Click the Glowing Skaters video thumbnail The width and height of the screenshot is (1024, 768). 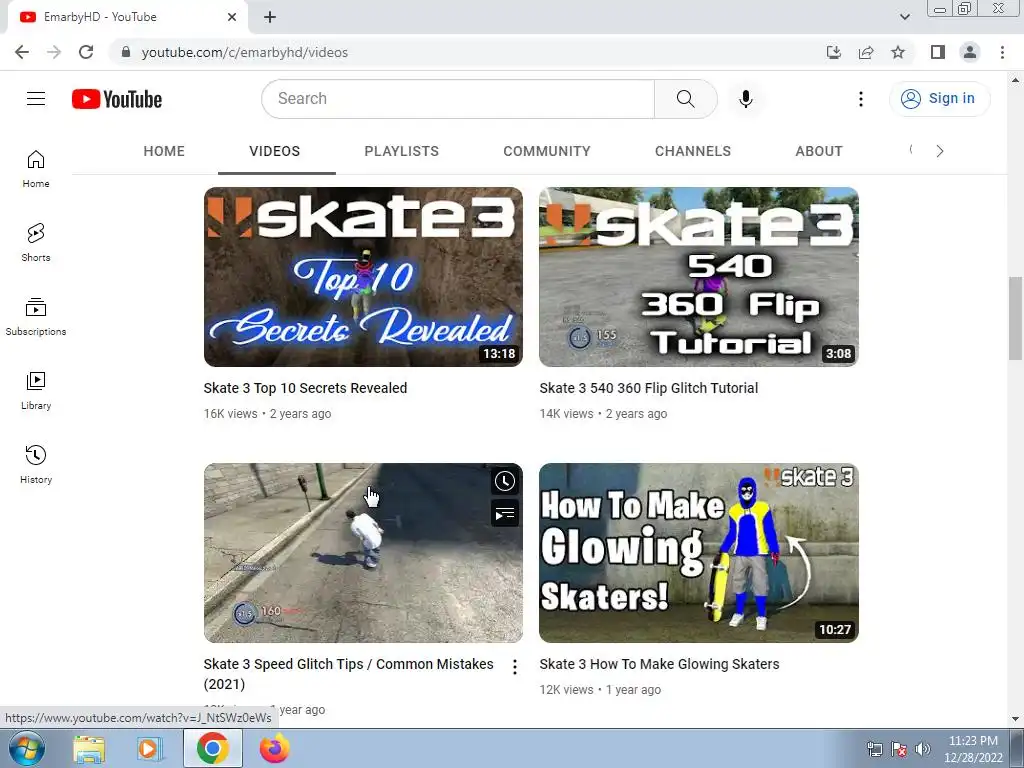tap(699, 553)
